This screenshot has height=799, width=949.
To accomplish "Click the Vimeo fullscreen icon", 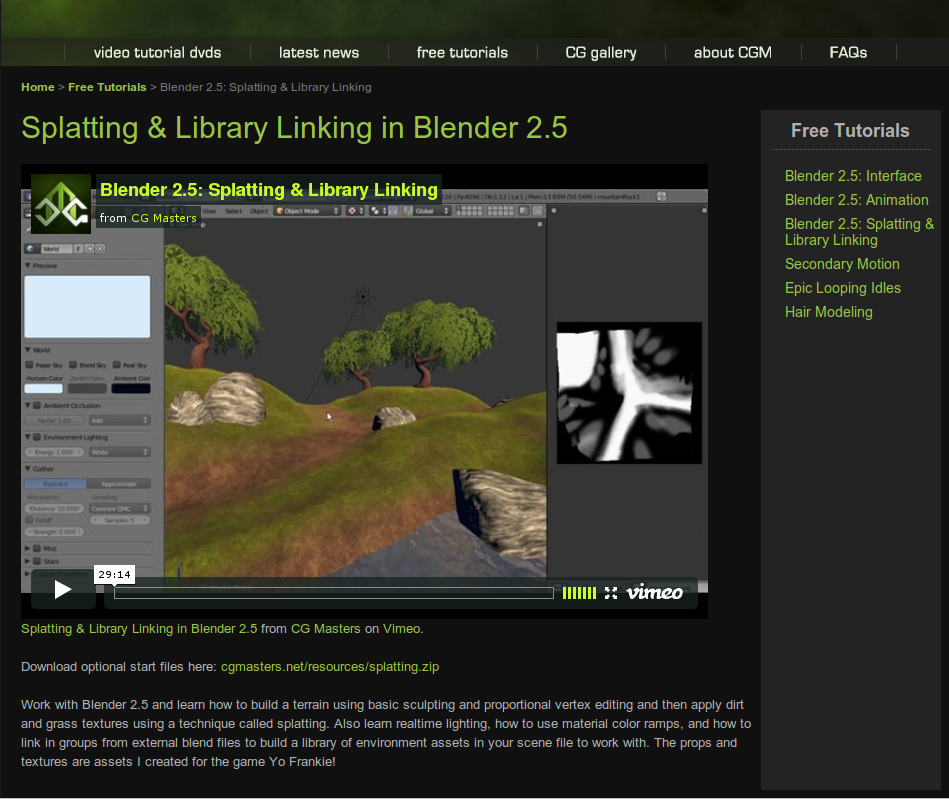I will click(x=611, y=592).
